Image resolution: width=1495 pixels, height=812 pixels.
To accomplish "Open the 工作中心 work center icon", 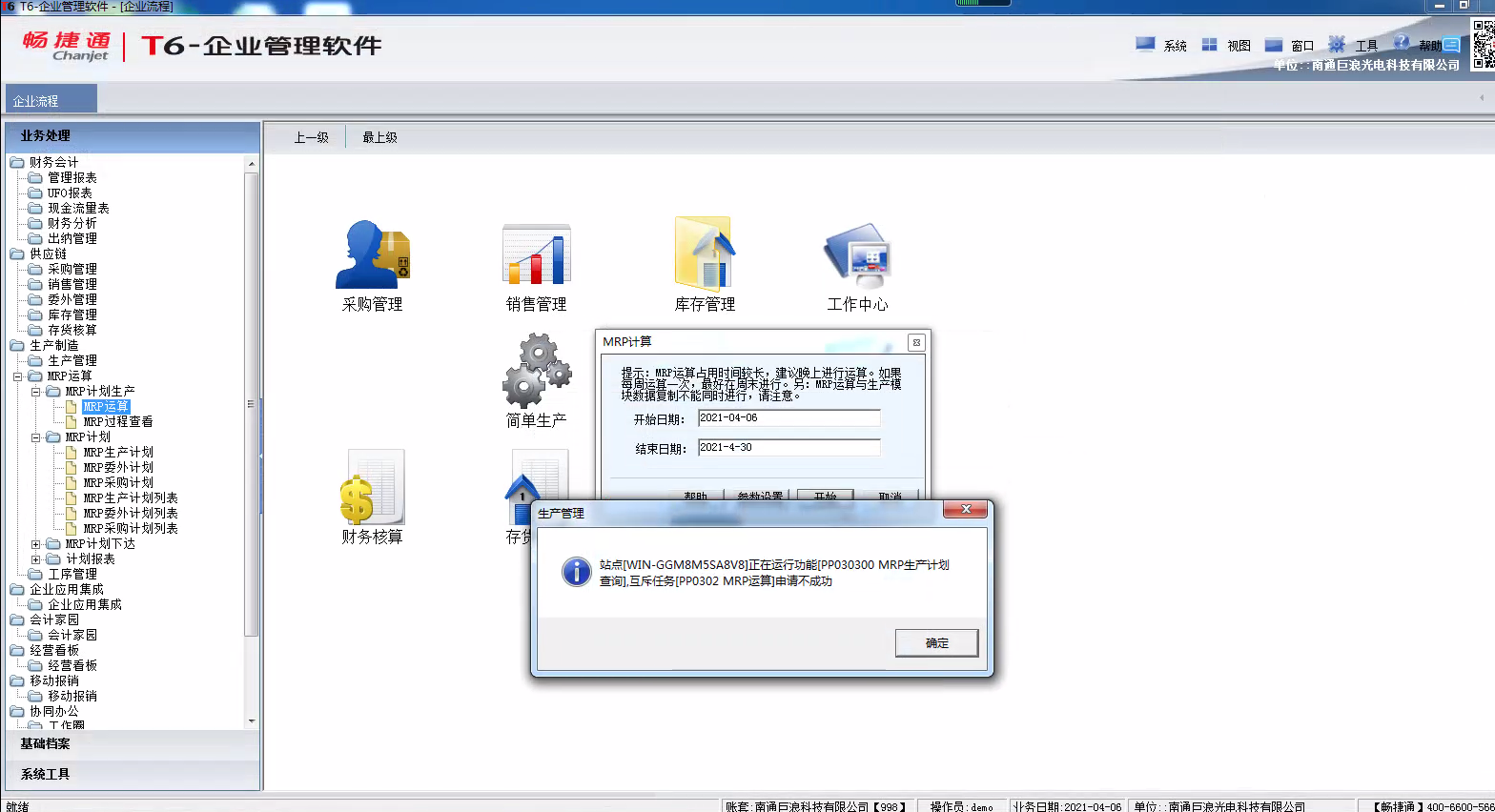I will [x=857, y=255].
